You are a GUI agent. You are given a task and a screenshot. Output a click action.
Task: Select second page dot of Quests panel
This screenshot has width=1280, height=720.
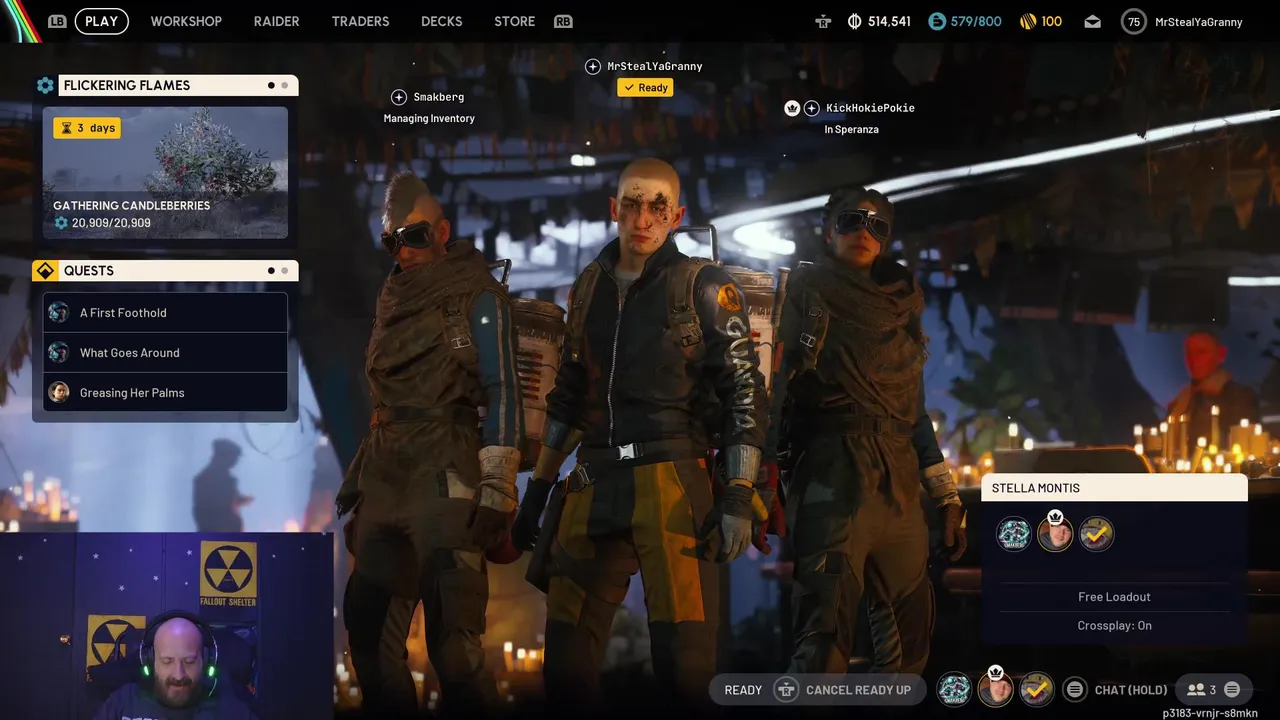[x=285, y=271]
